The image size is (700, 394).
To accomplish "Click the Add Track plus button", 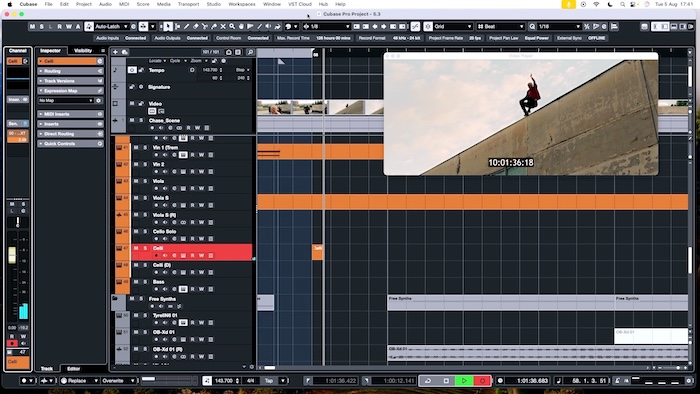I will 115,52.
